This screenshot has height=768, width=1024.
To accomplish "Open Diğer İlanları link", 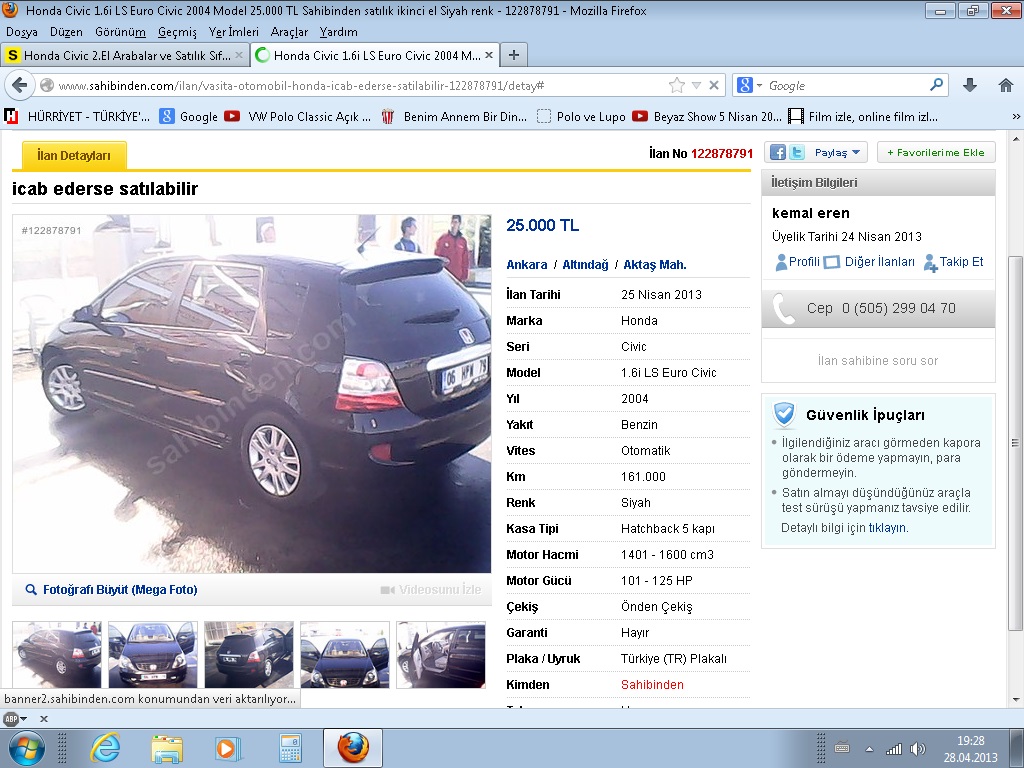I will pyautogui.click(x=869, y=262).
